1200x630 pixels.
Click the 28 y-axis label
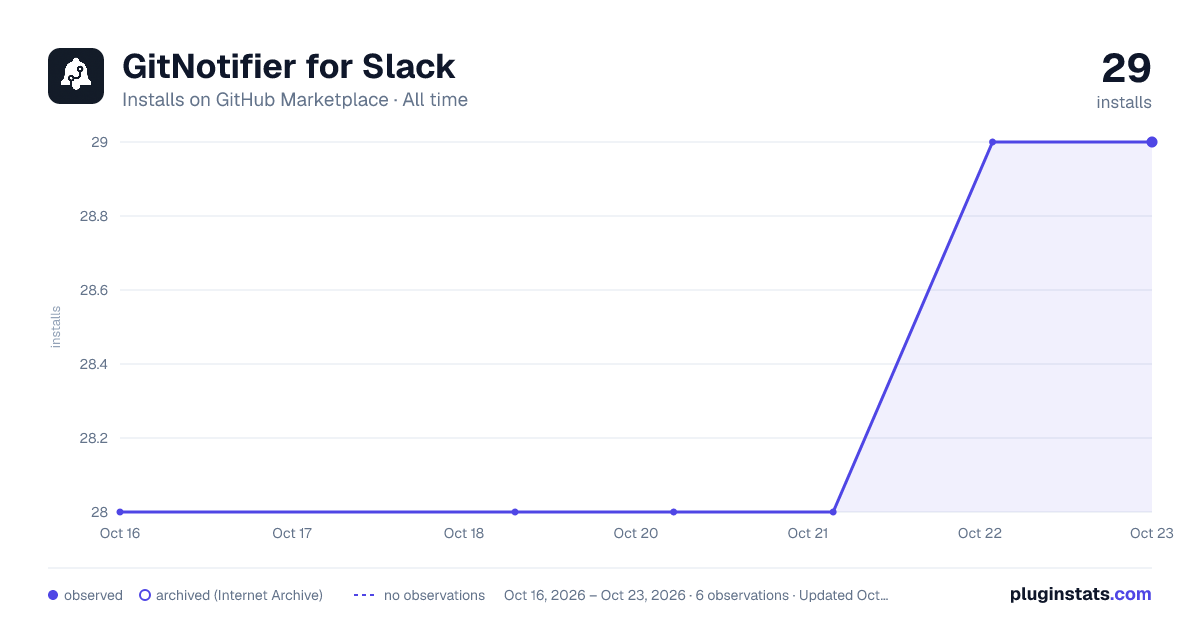pos(100,512)
